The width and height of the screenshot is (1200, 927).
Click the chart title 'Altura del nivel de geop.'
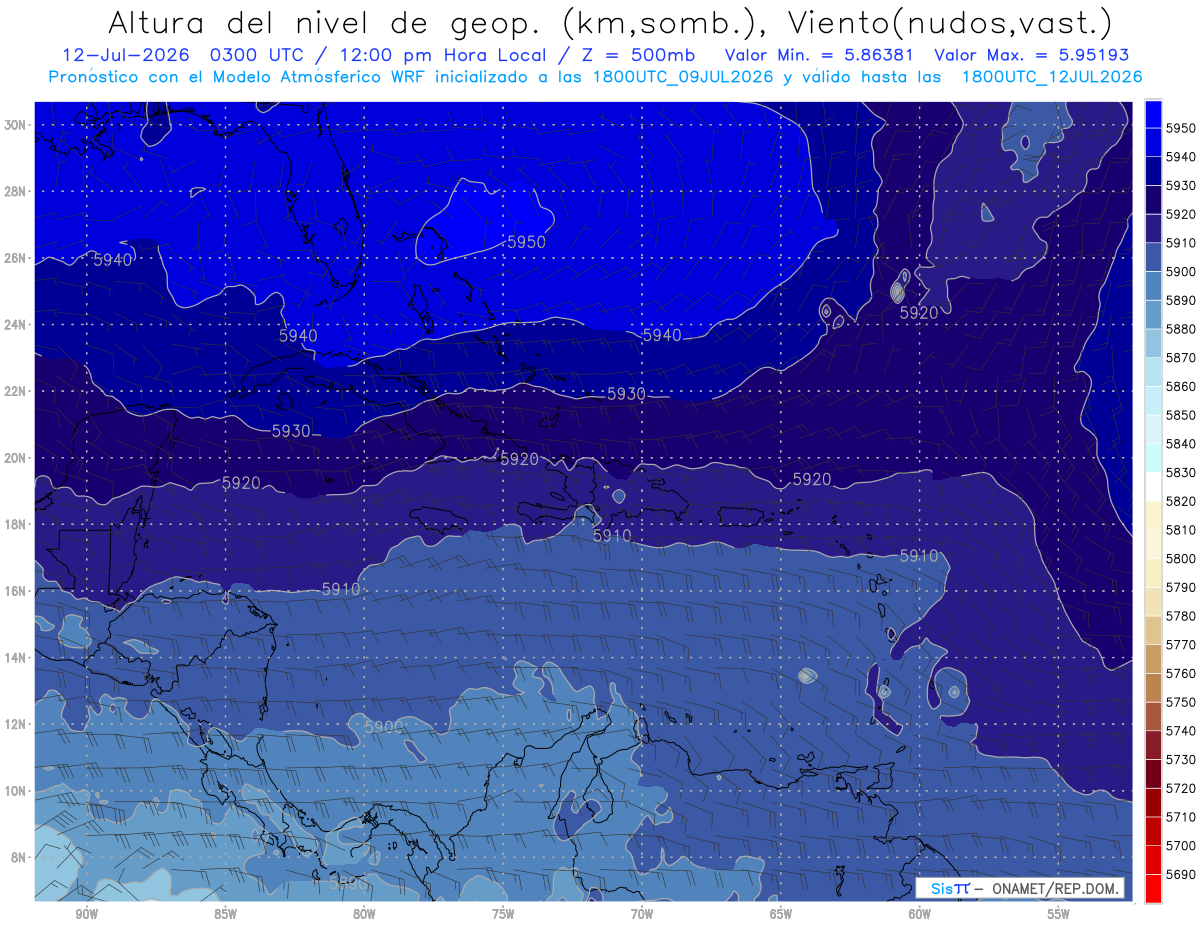pyautogui.click(x=326, y=22)
